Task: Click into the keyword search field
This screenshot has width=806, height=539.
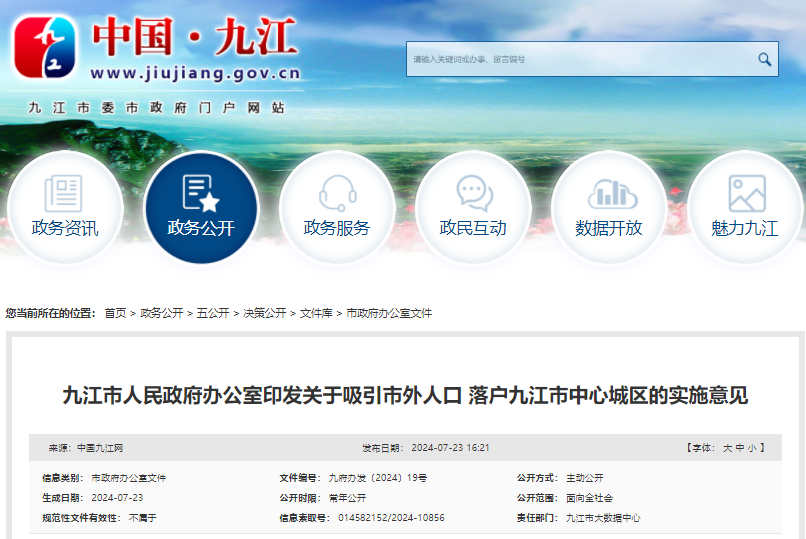Action: 580,60
